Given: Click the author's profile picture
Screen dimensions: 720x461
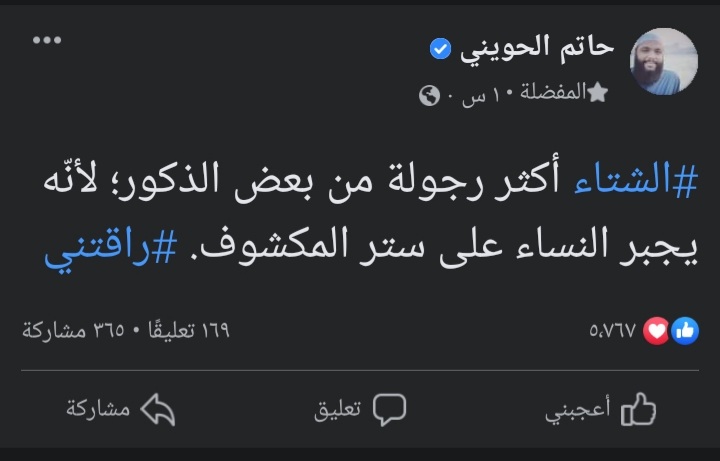Looking at the screenshot, I should point(663,61).
